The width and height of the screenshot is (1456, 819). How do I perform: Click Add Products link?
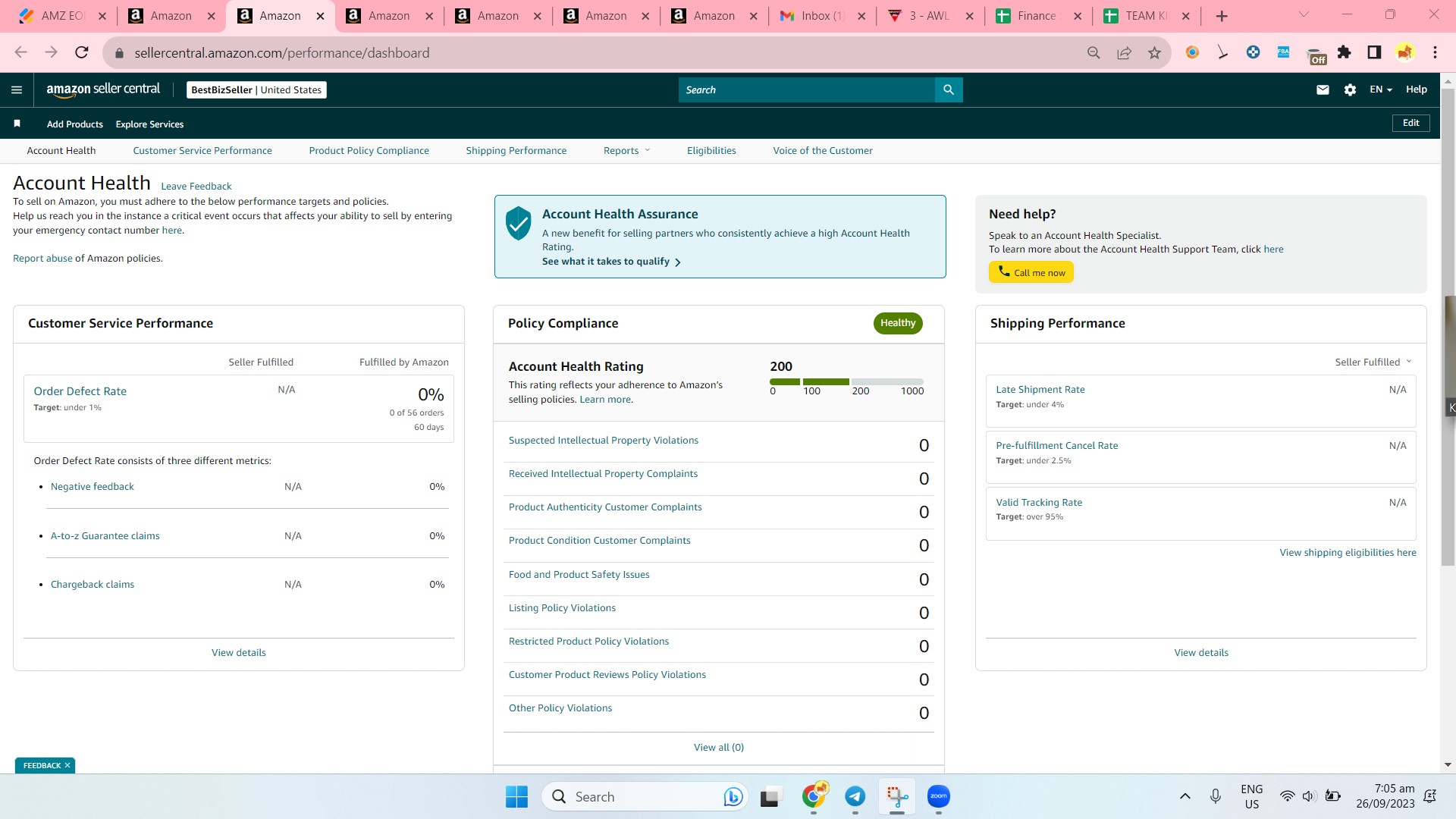[x=74, y=124]
